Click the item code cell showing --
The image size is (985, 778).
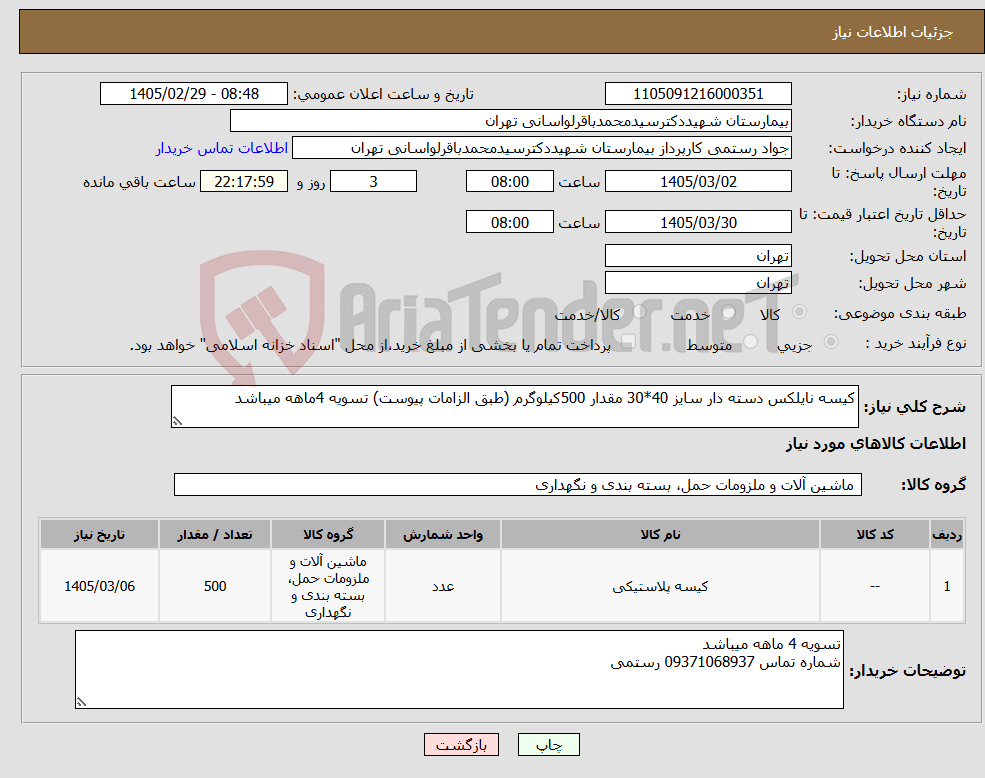[874, 586]
